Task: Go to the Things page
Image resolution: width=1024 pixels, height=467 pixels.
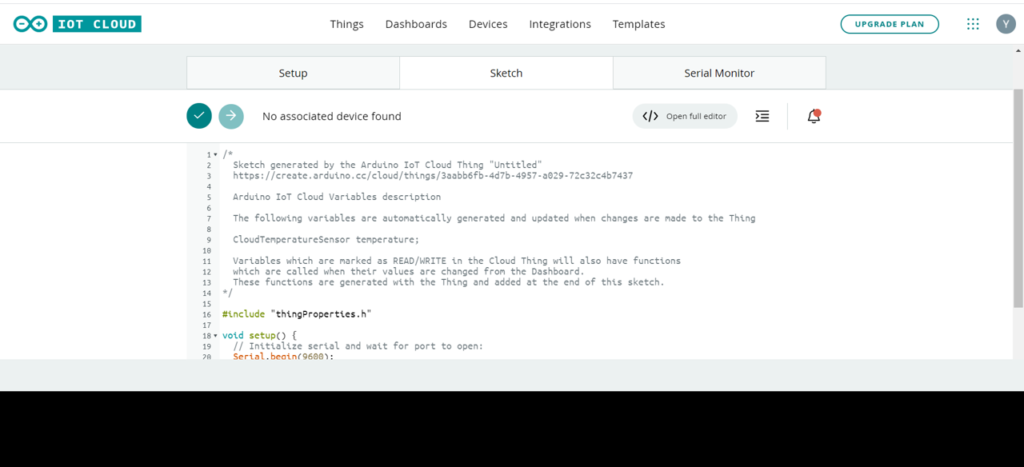Action: (347, 24)
